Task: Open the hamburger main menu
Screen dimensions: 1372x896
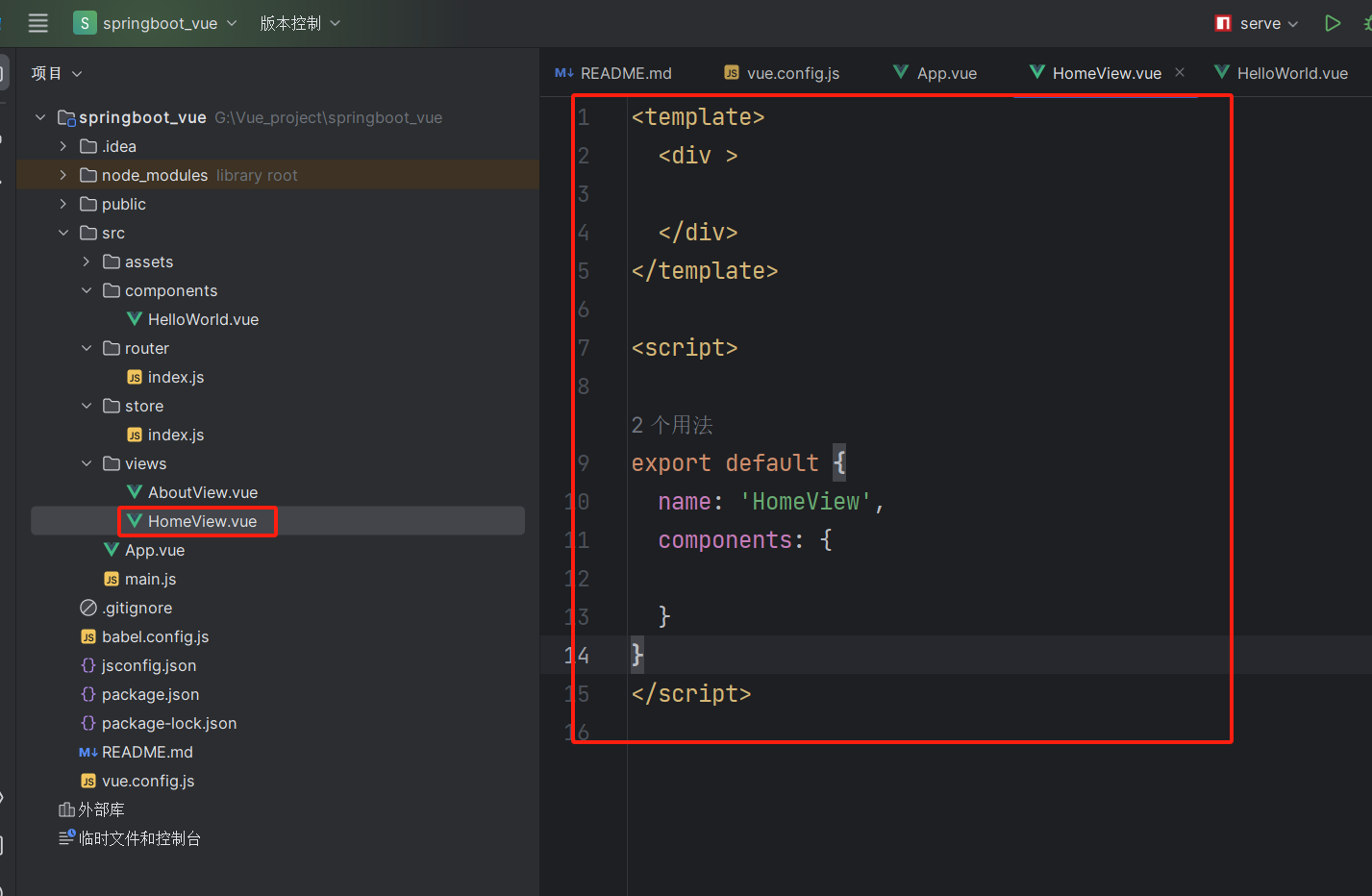Action: 38,23
